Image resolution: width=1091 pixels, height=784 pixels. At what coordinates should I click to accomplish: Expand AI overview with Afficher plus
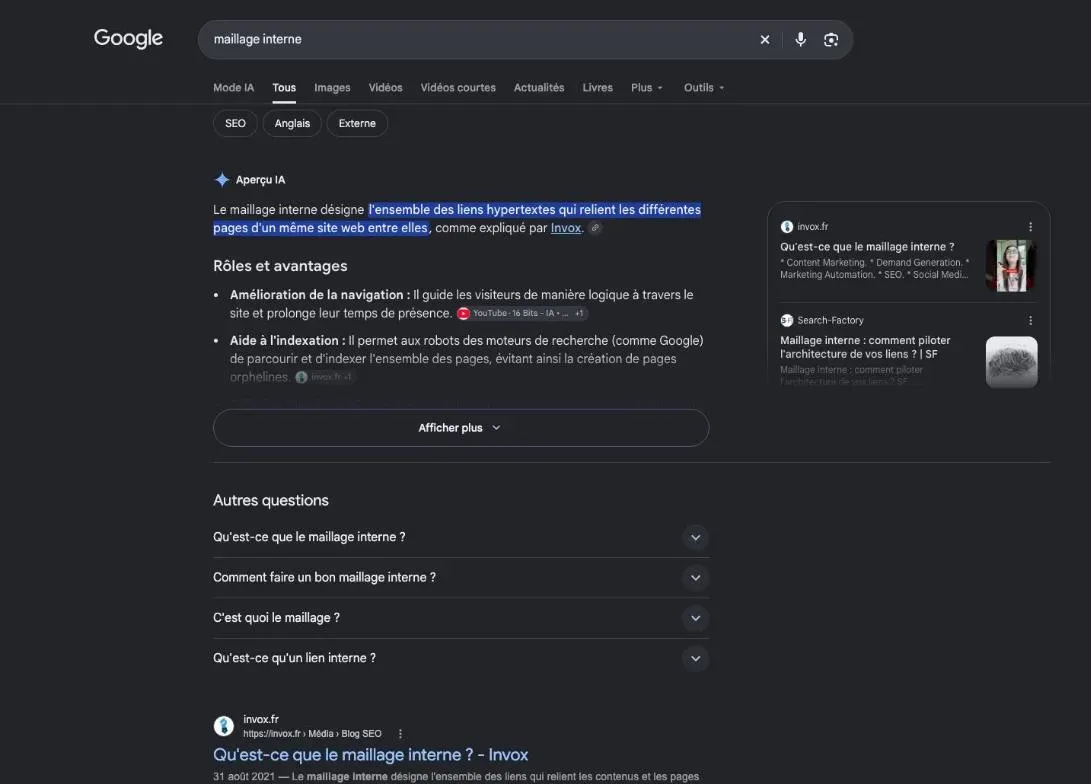point(461,428)
